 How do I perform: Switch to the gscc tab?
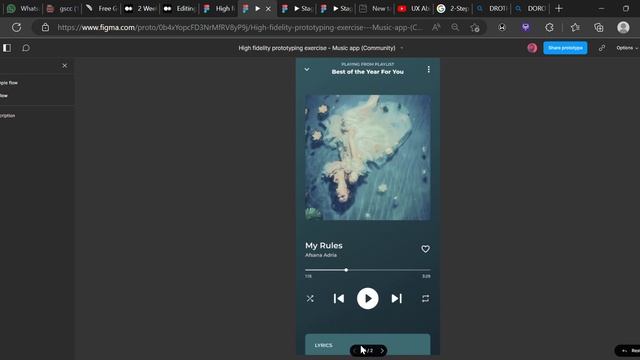[x=62, y=9]
